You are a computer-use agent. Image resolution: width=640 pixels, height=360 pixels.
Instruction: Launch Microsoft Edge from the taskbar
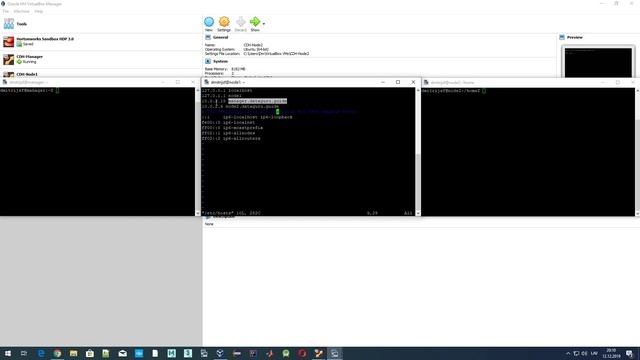[x=41, y=353]
